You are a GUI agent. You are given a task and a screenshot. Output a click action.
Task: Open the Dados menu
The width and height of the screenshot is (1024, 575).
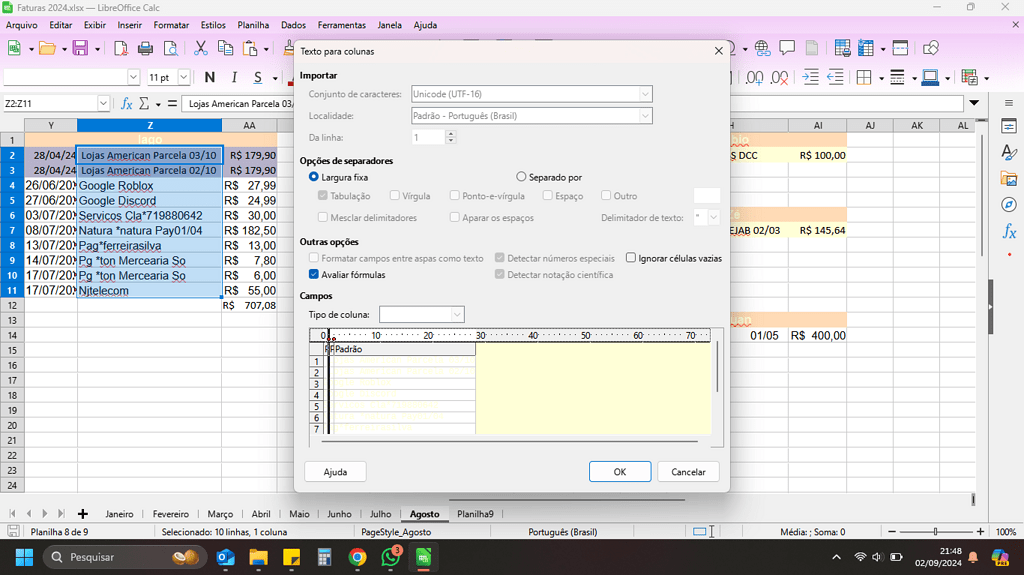point(293,25)
